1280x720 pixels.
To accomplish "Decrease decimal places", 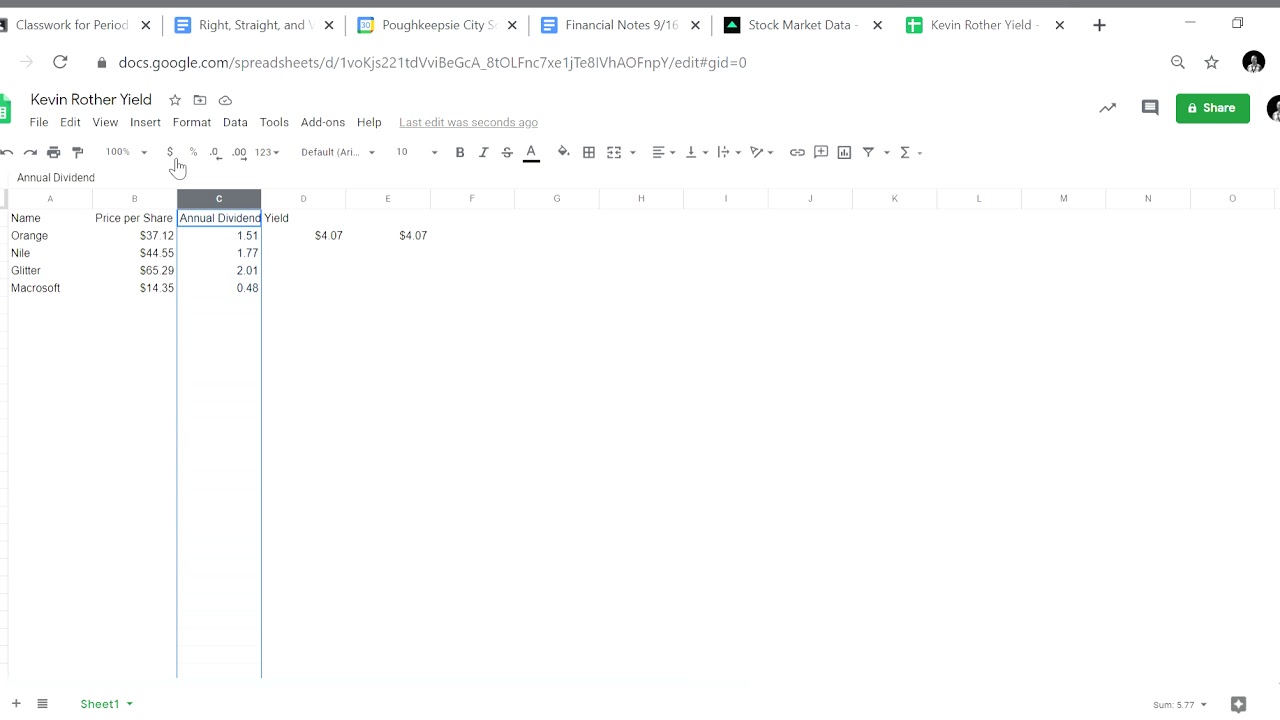I will point(216,152).
